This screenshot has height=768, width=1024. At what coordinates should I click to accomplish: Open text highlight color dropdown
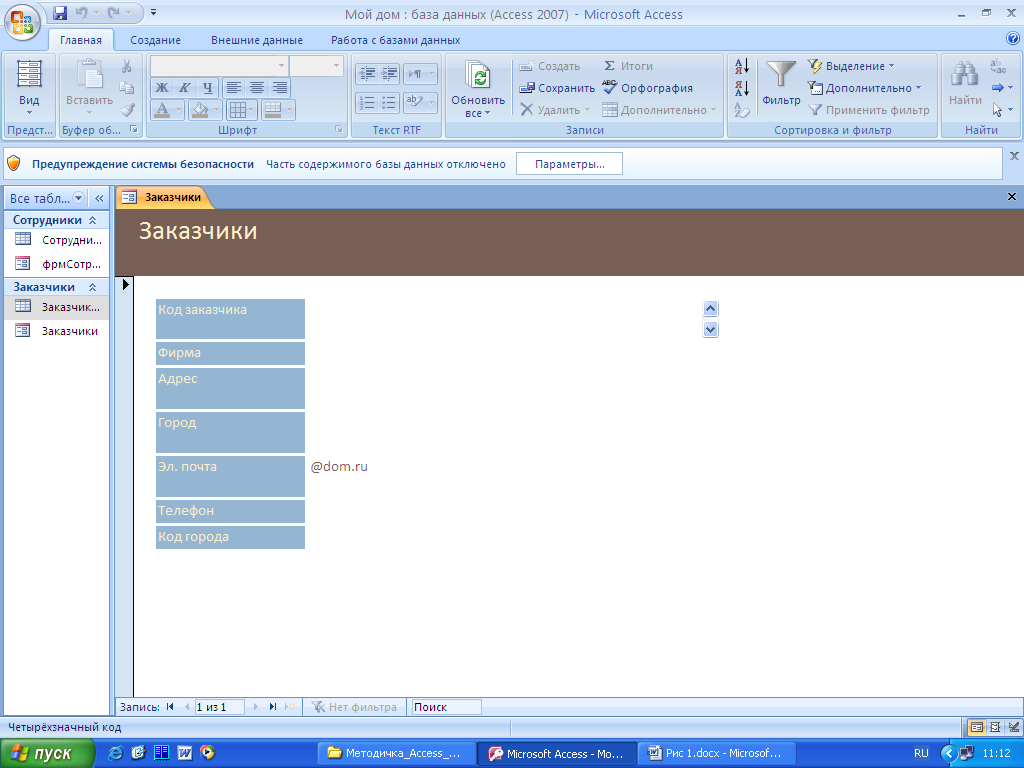tap(431, 103)
